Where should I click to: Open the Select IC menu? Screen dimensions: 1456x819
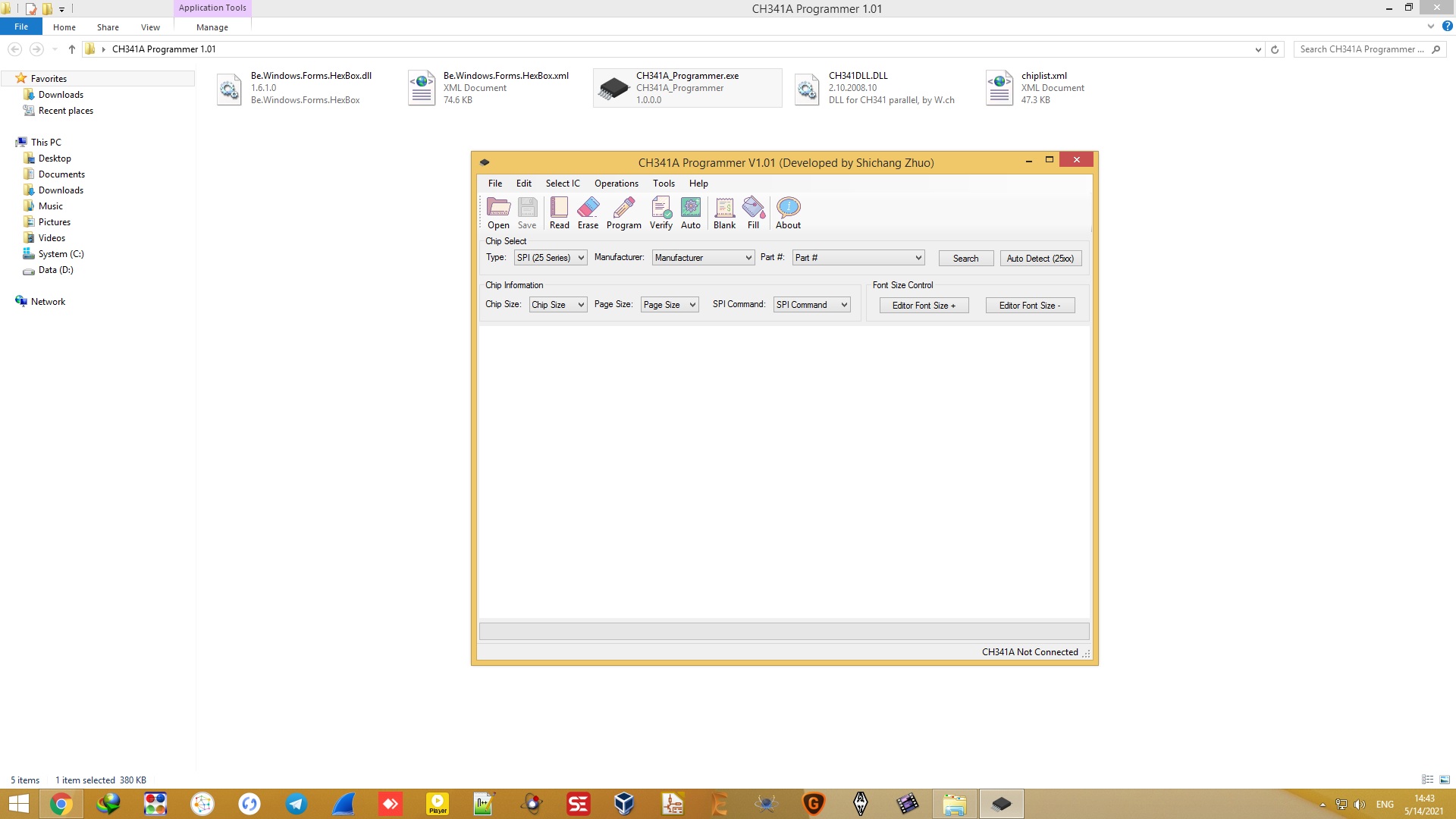coord(563,184)
